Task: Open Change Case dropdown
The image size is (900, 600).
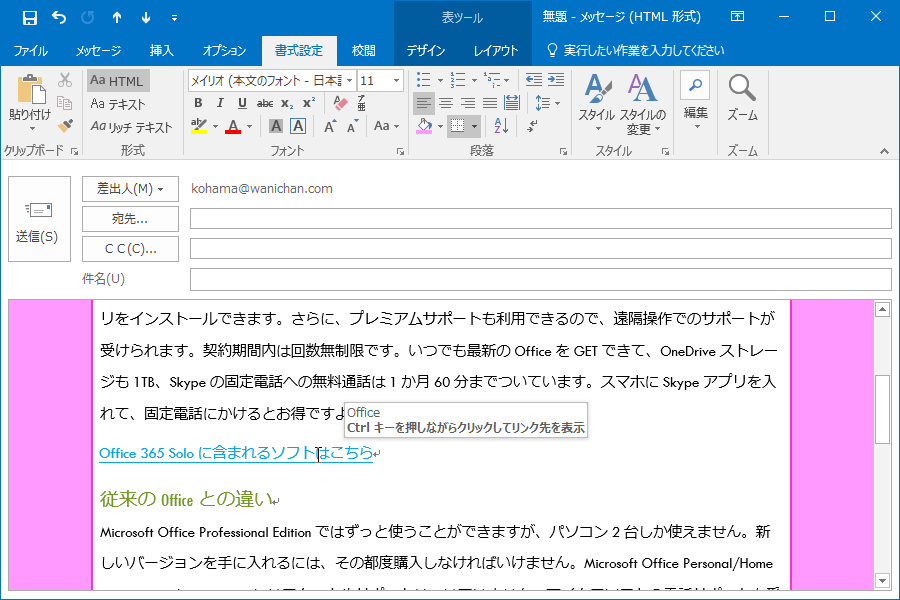Action: pos(386,126)
